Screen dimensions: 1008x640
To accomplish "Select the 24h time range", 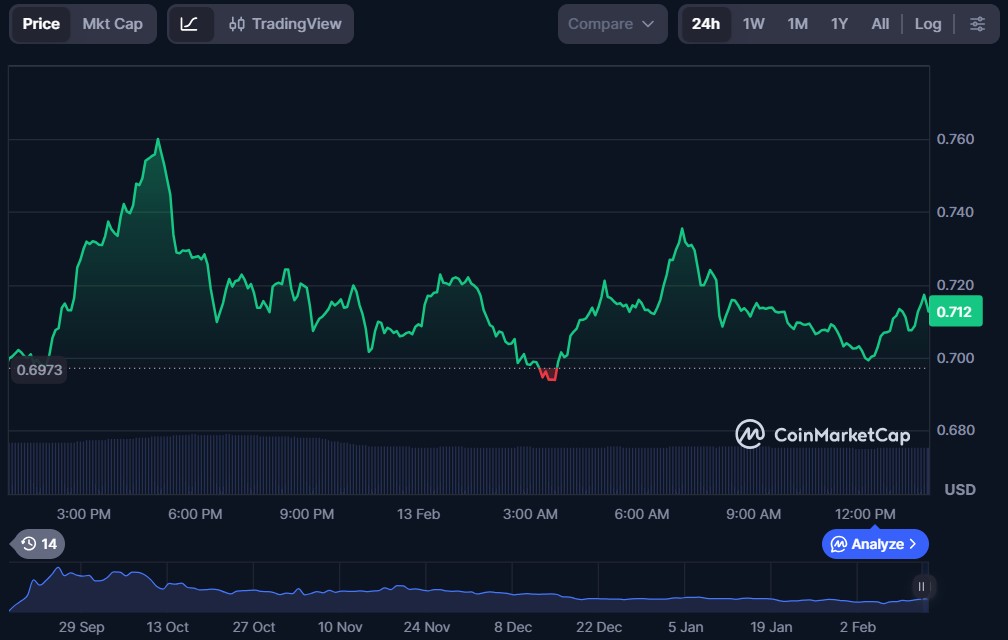I will (705, 24).
